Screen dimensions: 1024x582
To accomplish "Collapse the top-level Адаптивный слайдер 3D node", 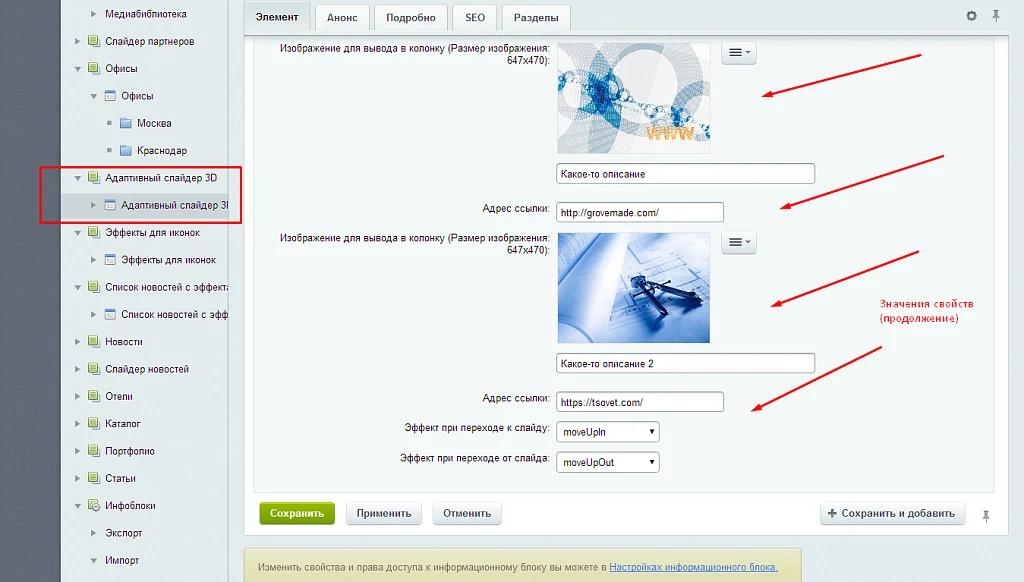I will [x=78, y=178].
